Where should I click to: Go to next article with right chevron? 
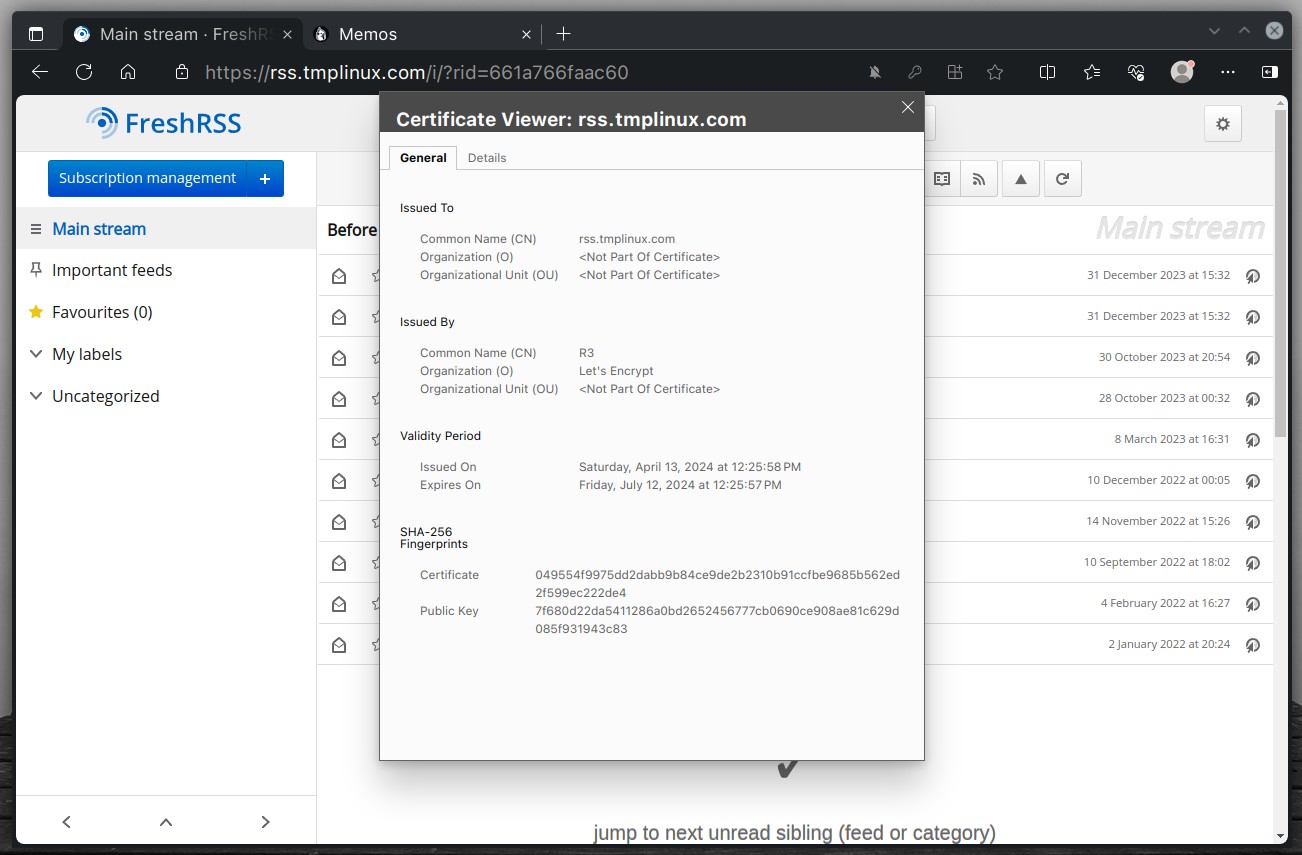click(265, 822)
